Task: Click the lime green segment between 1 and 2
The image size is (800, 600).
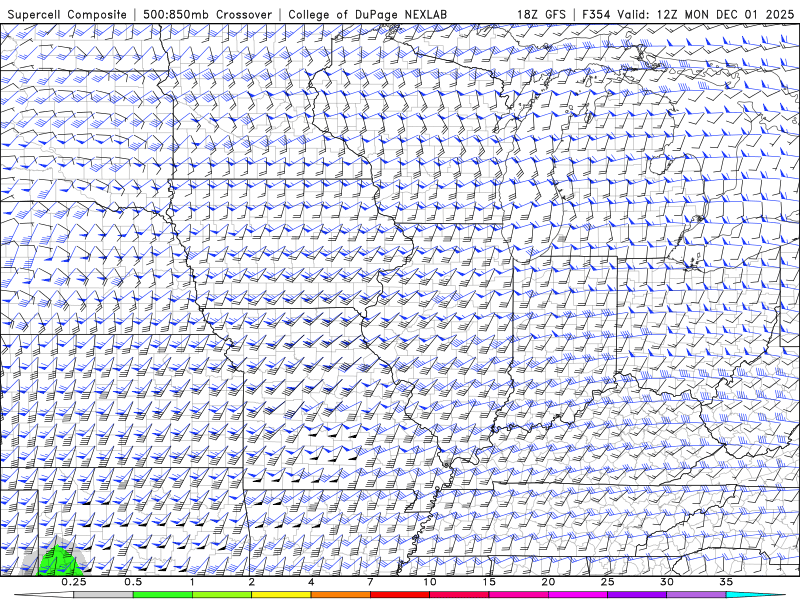Action: pyautogui.click(x=222, y=595)
